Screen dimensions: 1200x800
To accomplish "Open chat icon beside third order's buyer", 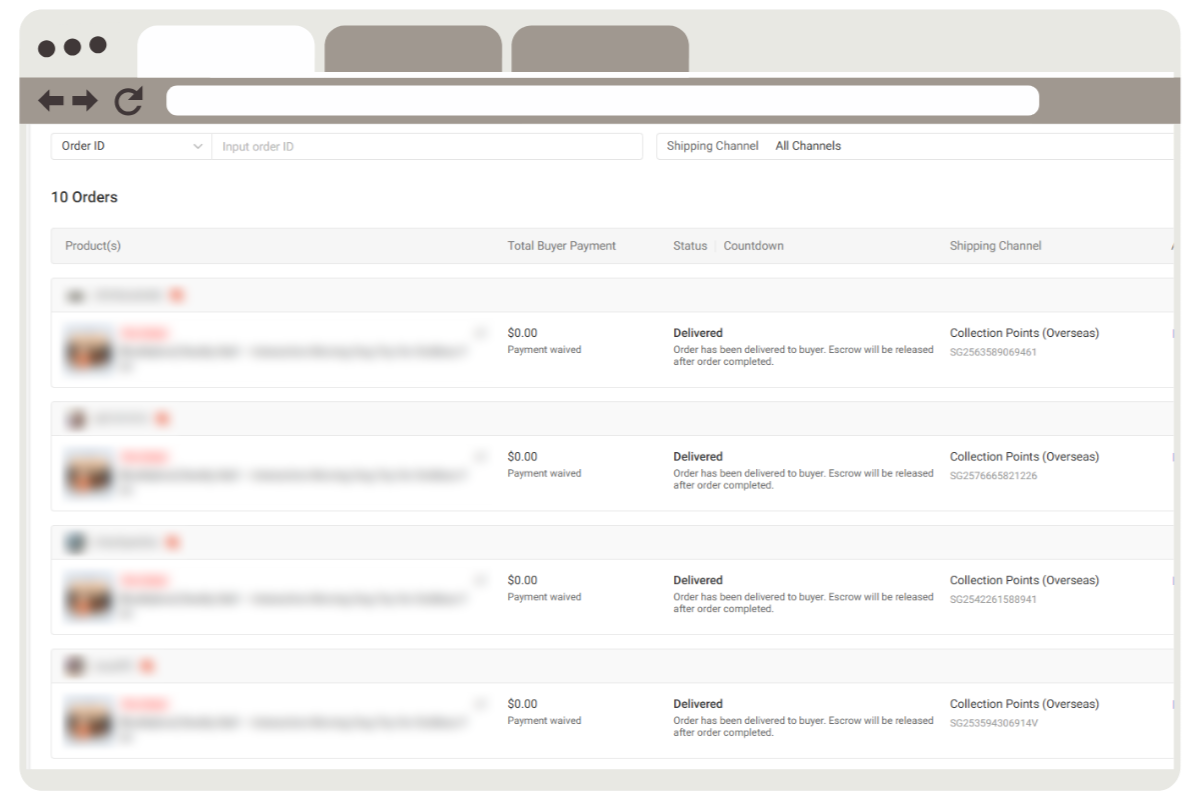I will (x=172, y=542).
